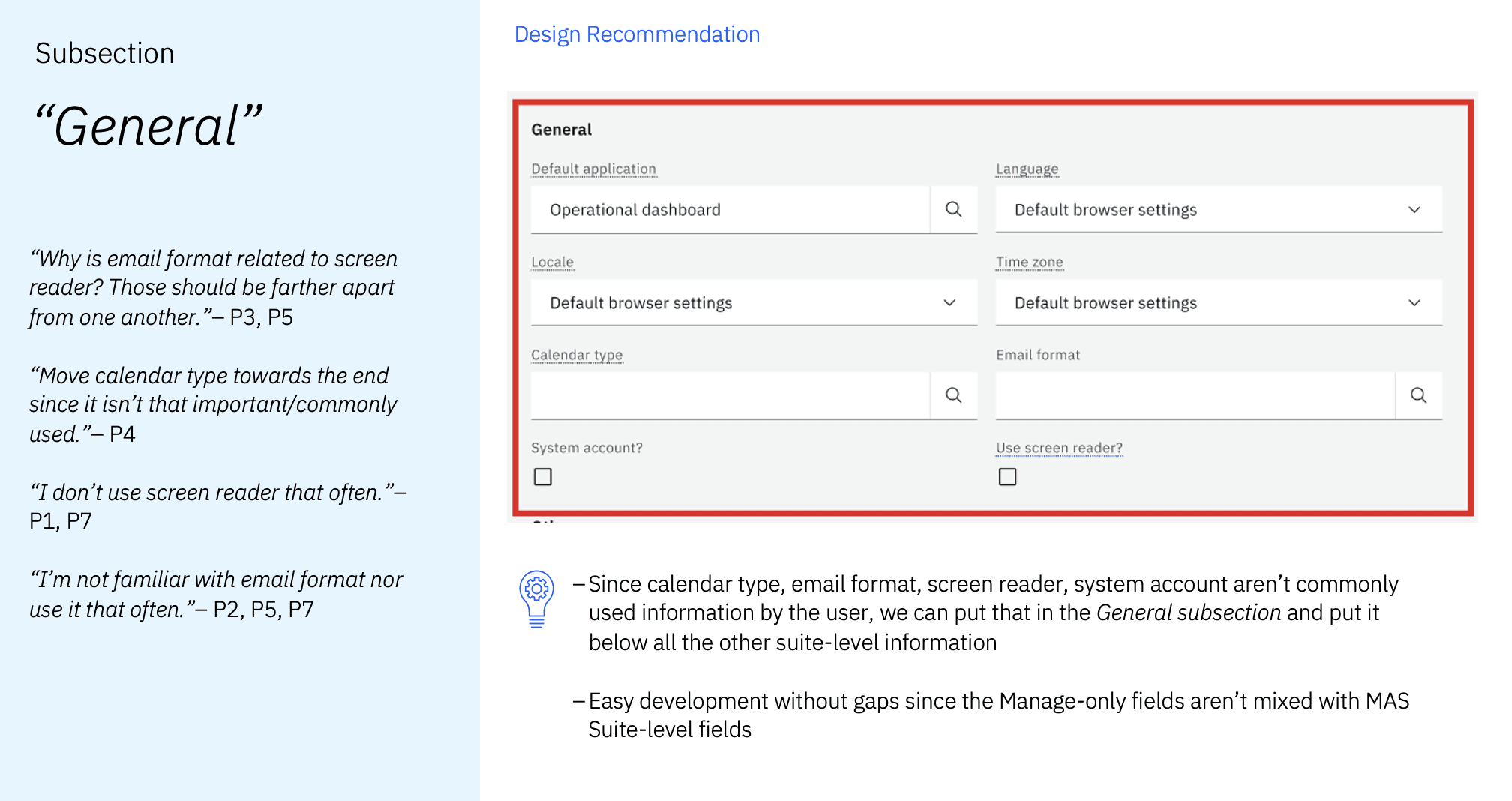Click the Default application search icon

pos(953,210)
